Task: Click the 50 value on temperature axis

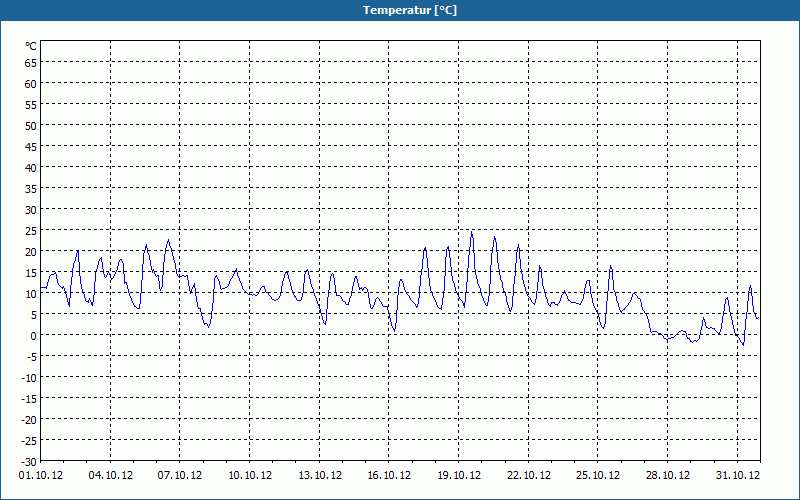Action: click(31, 126)
